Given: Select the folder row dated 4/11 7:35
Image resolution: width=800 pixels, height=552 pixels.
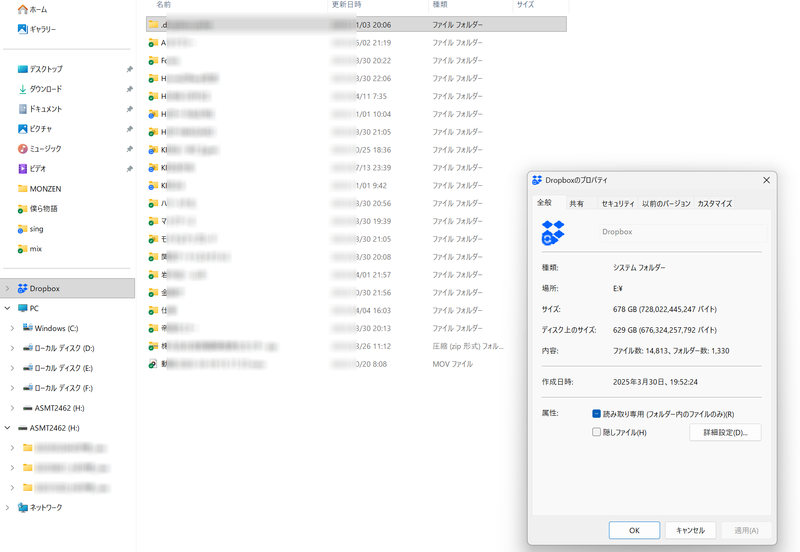Looking at the screenshot, I should [x=356, y=96].
